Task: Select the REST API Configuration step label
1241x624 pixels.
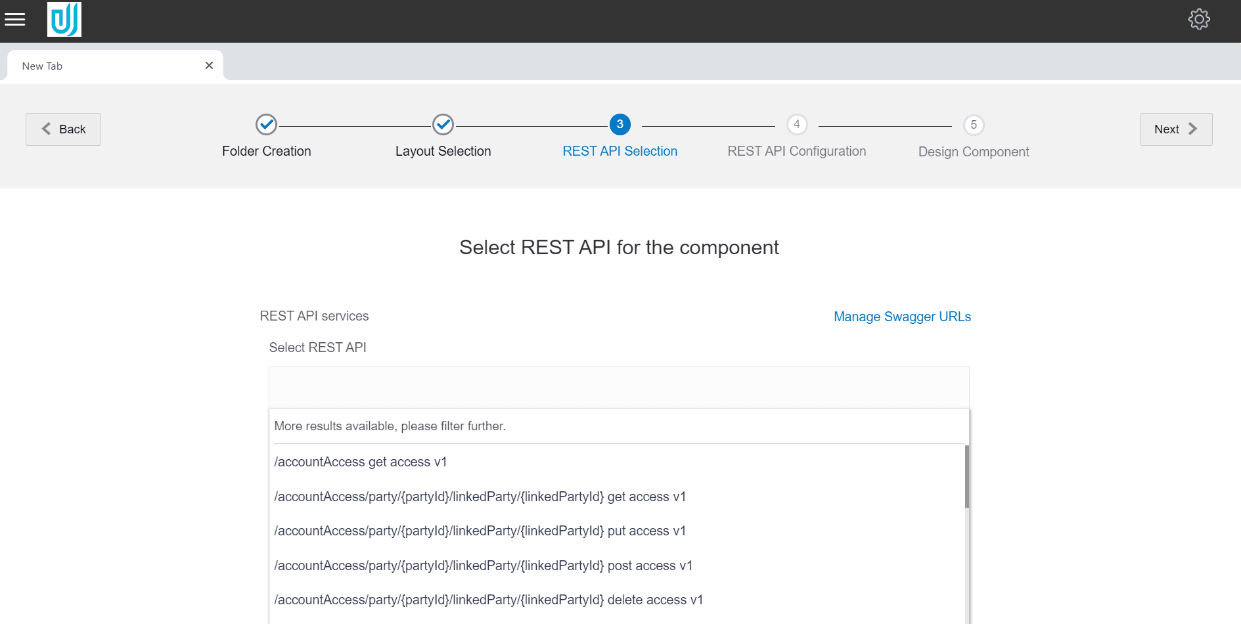Action: pyautogui.click(x=797, y=152)
